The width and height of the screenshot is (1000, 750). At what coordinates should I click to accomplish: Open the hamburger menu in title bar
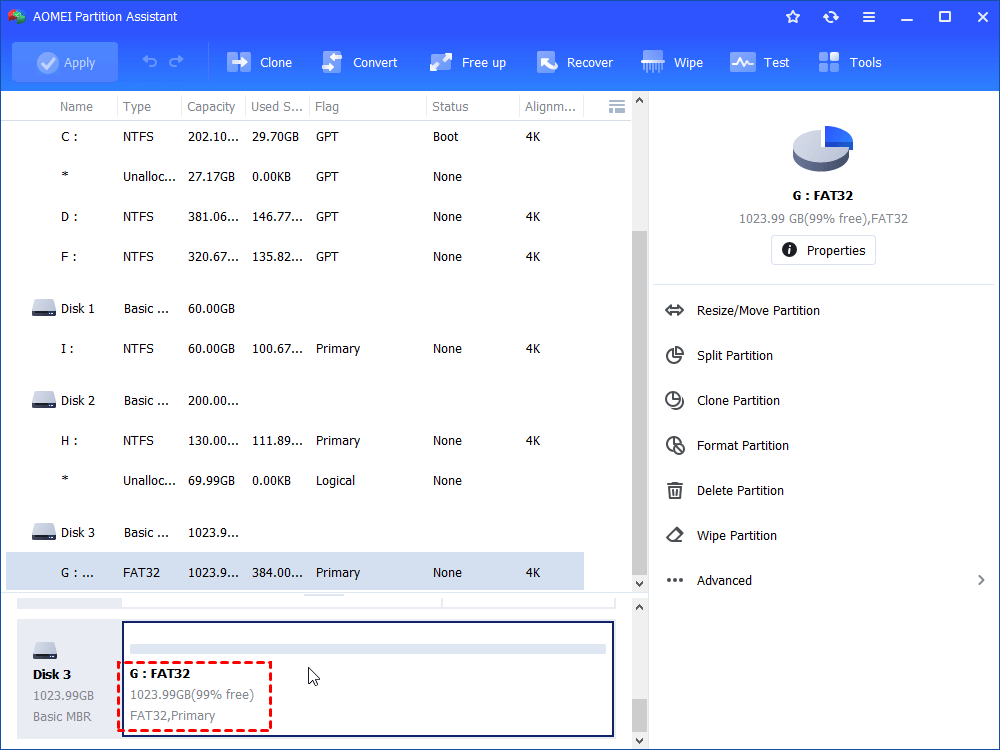click(x=869, y=17)
